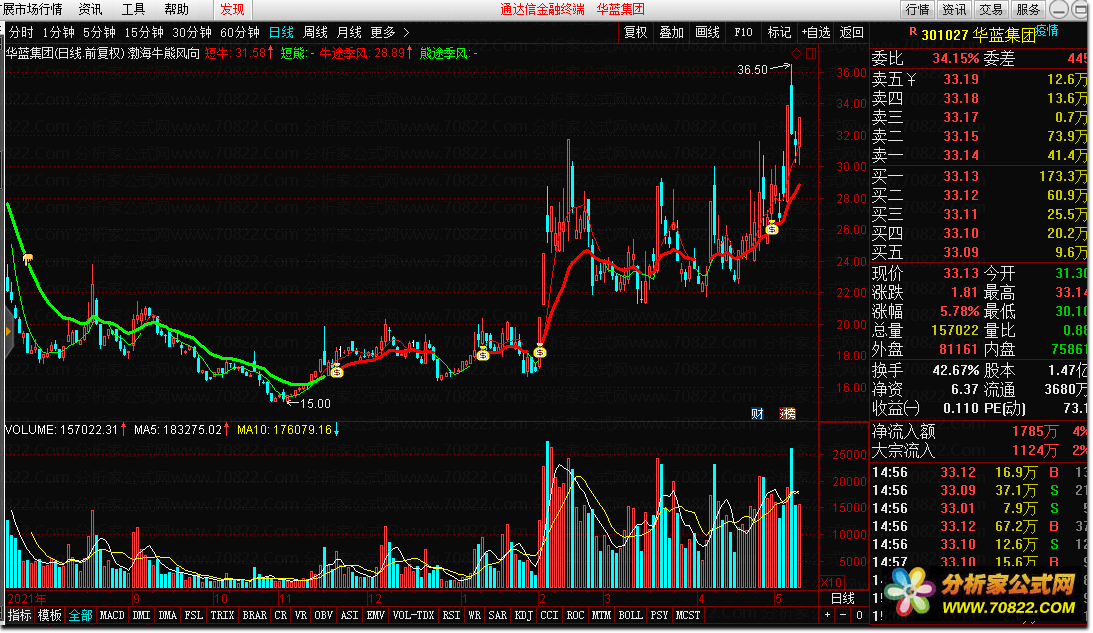Open the 发现 menu item
This screenshot has height=633, width=1093.
232,9
